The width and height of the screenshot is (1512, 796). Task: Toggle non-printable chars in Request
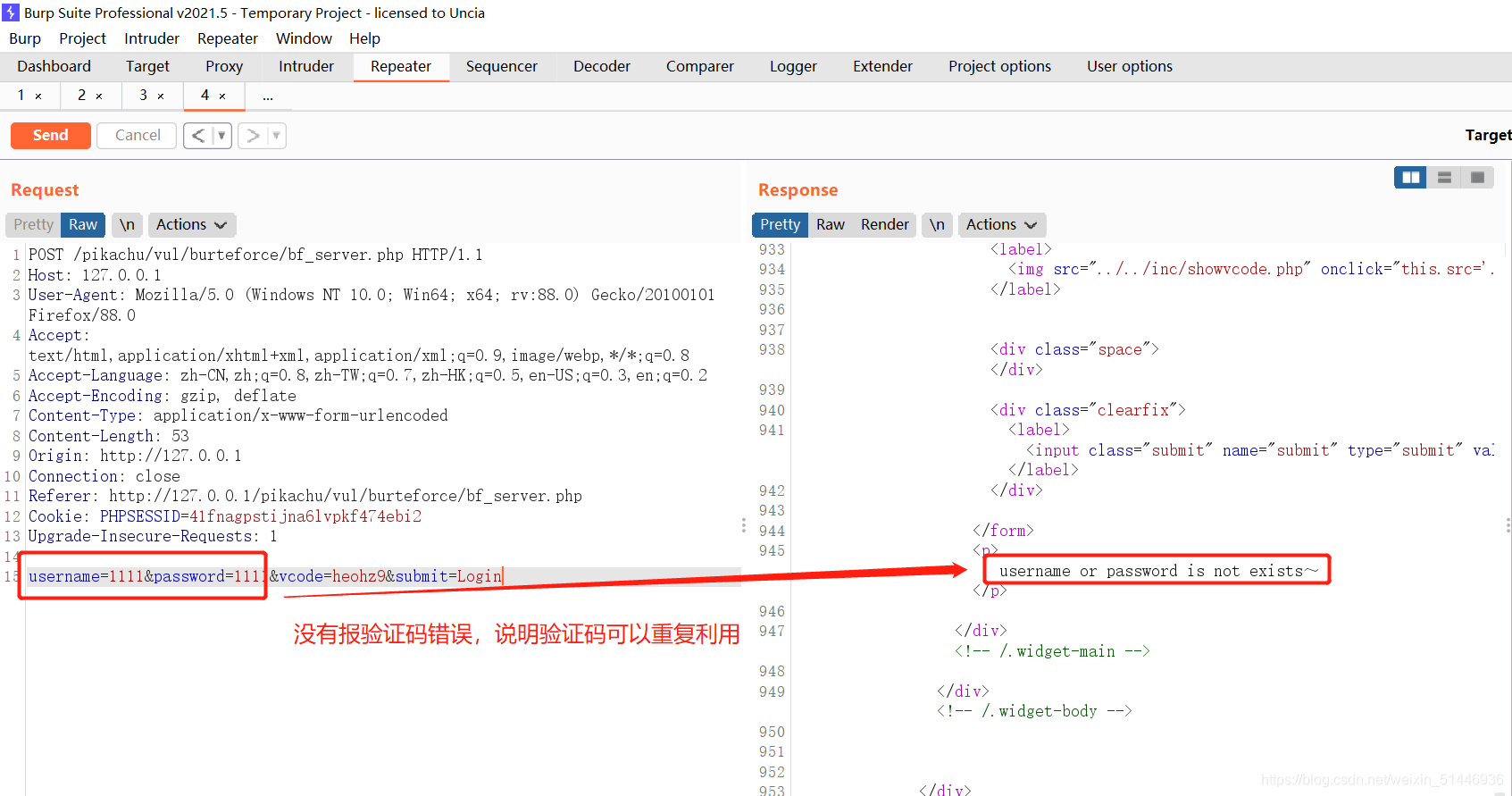tap(128, 224)
